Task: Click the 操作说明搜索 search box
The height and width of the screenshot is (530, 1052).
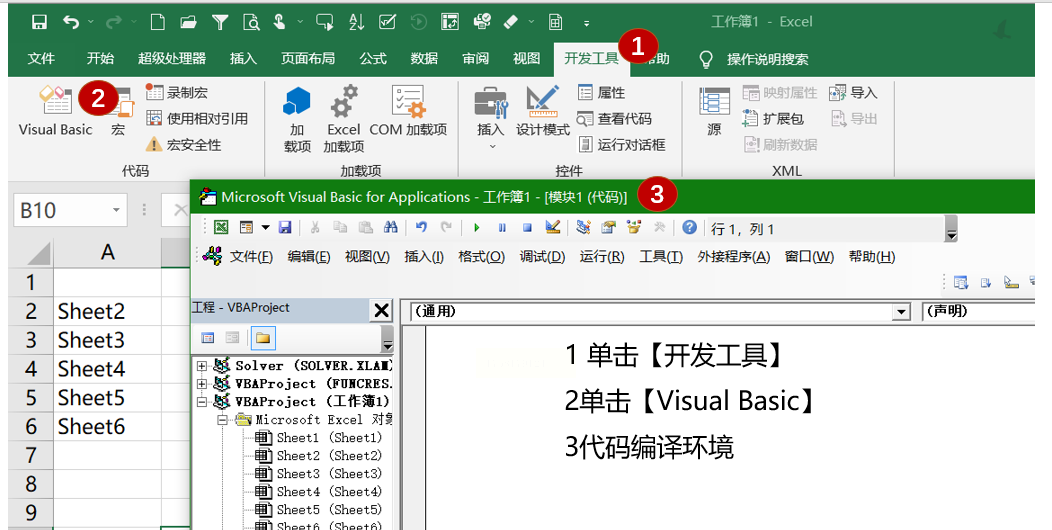Action: tap(768, 59)
